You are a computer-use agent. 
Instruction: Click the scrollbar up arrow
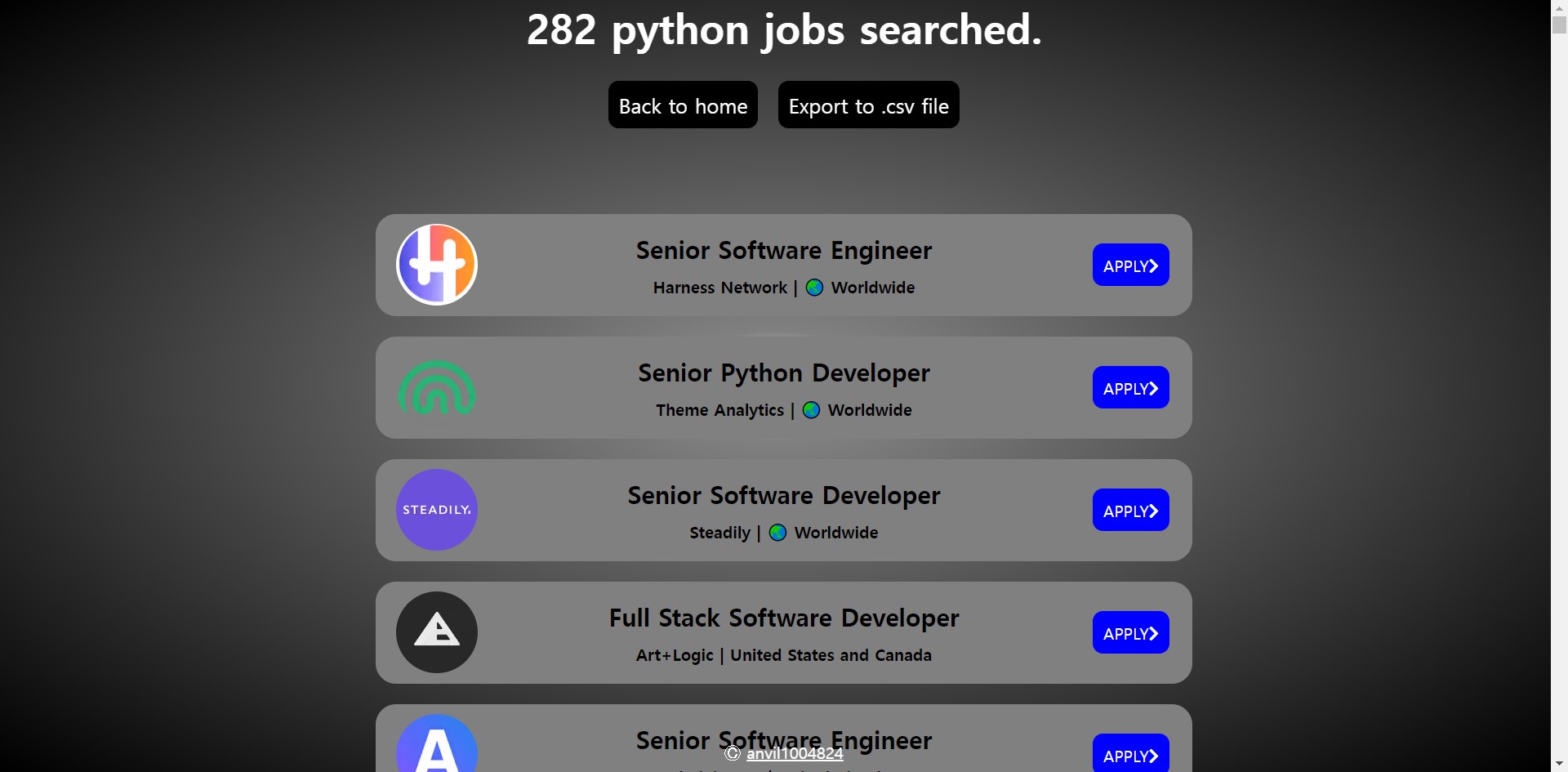point(1559,7)
